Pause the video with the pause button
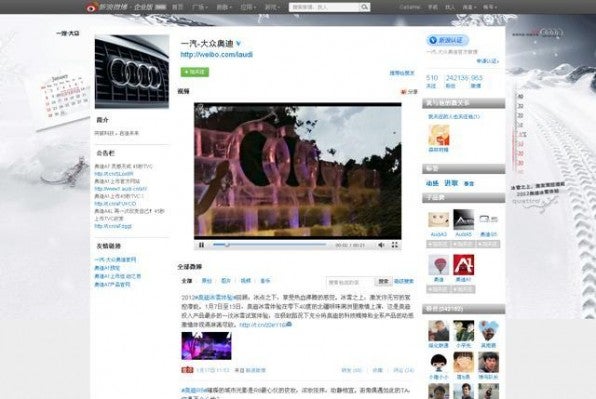The width and height of the screenshot is (596, 399). tap(201, 245)
